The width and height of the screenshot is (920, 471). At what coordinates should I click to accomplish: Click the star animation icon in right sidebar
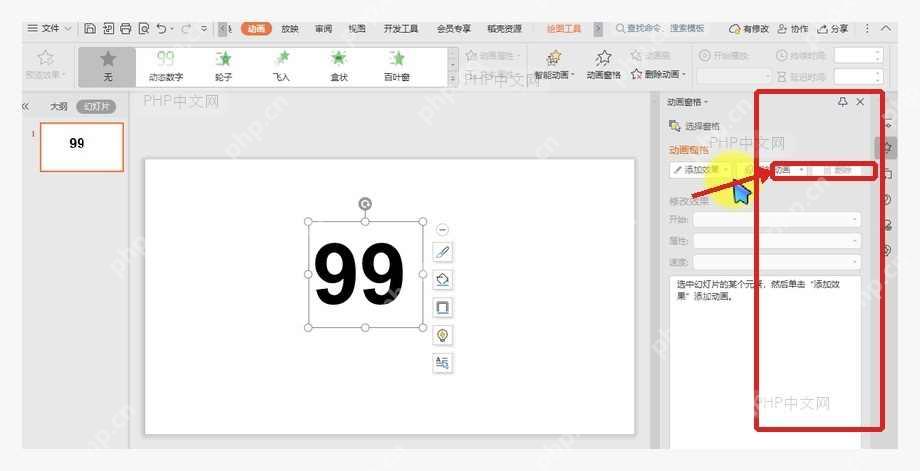click(x=888, y=147)
